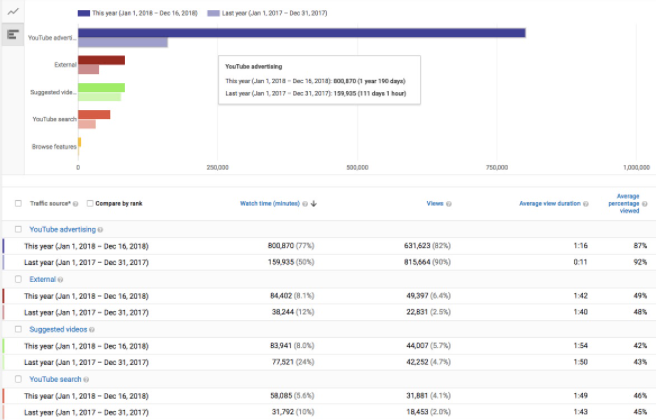Click watch time value 159,935 (50%)
The width and height of the screenshot is (656, 420).
tap(291, 262)
